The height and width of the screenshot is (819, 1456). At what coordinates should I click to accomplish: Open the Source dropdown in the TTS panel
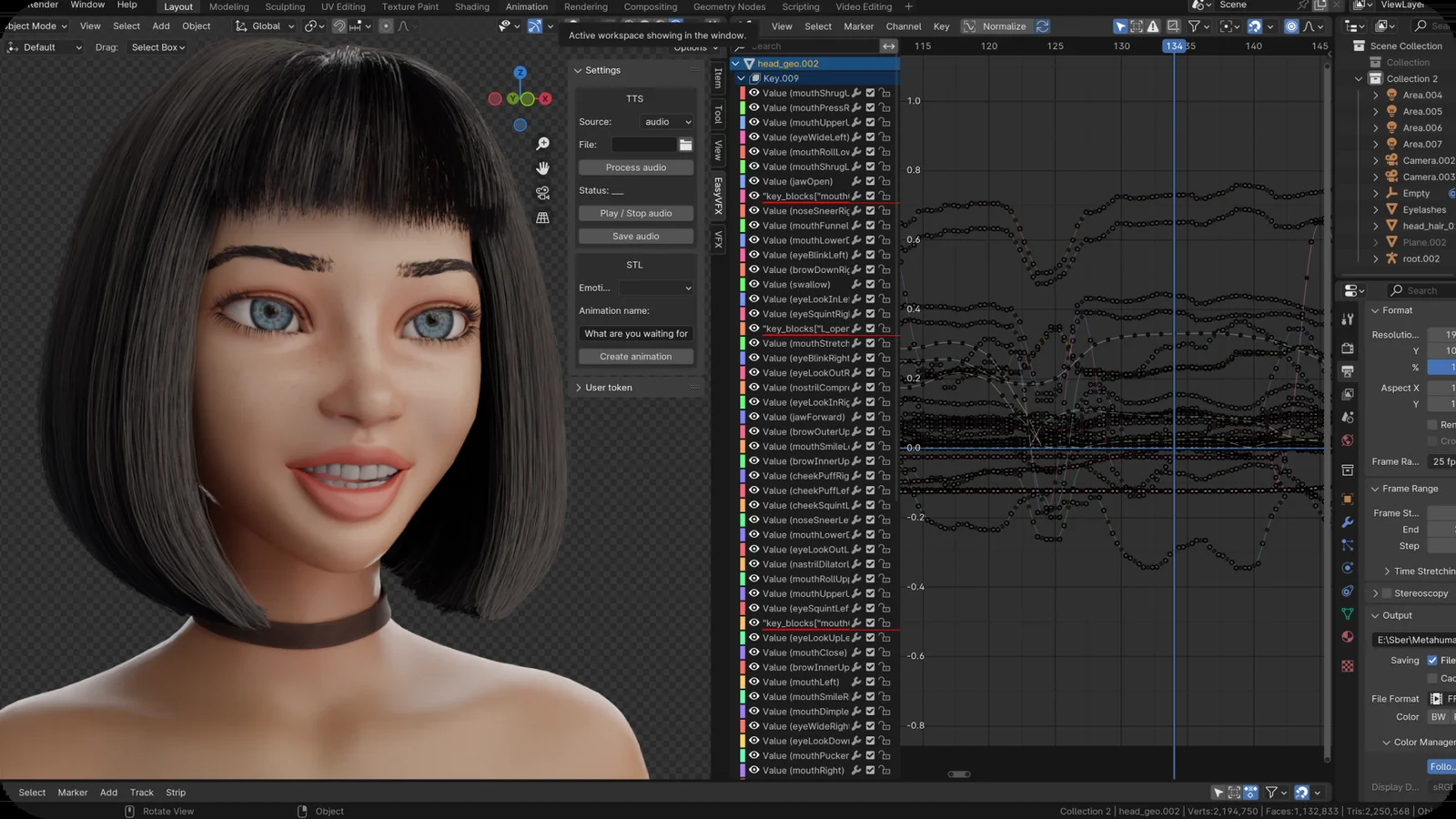click(x=665, y=121)
